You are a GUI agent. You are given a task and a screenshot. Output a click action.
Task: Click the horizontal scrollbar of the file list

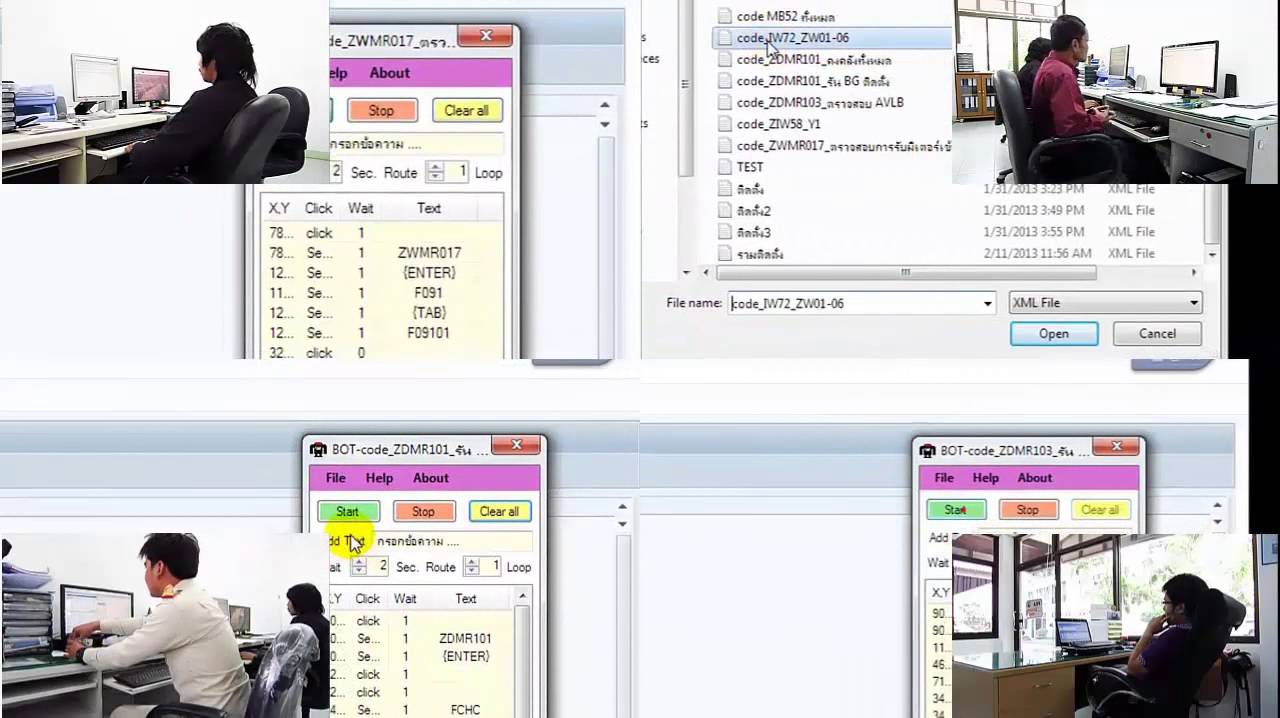[x=906, y=272]
